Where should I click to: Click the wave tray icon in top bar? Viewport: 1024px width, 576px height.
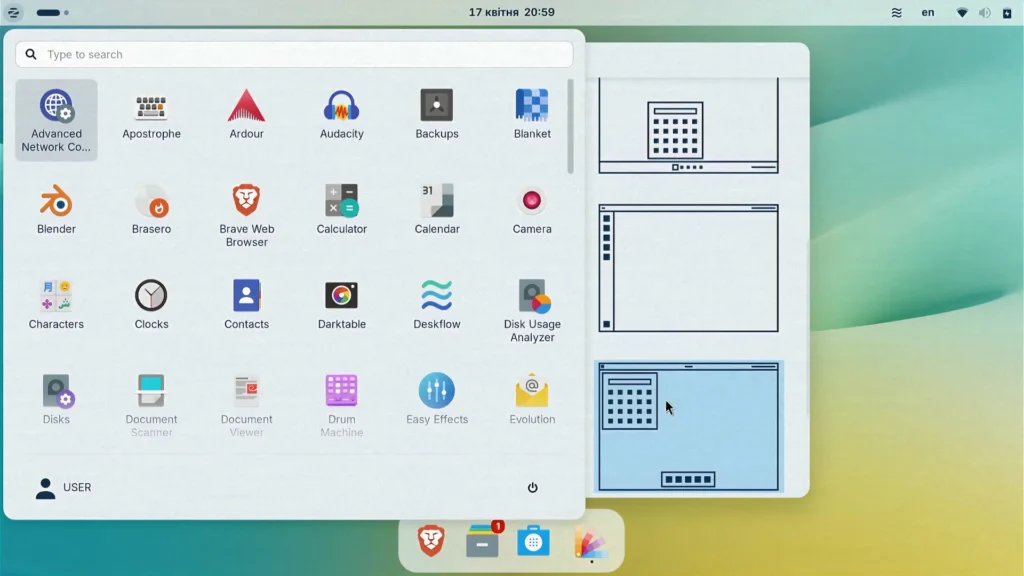(x=897, y=12)
